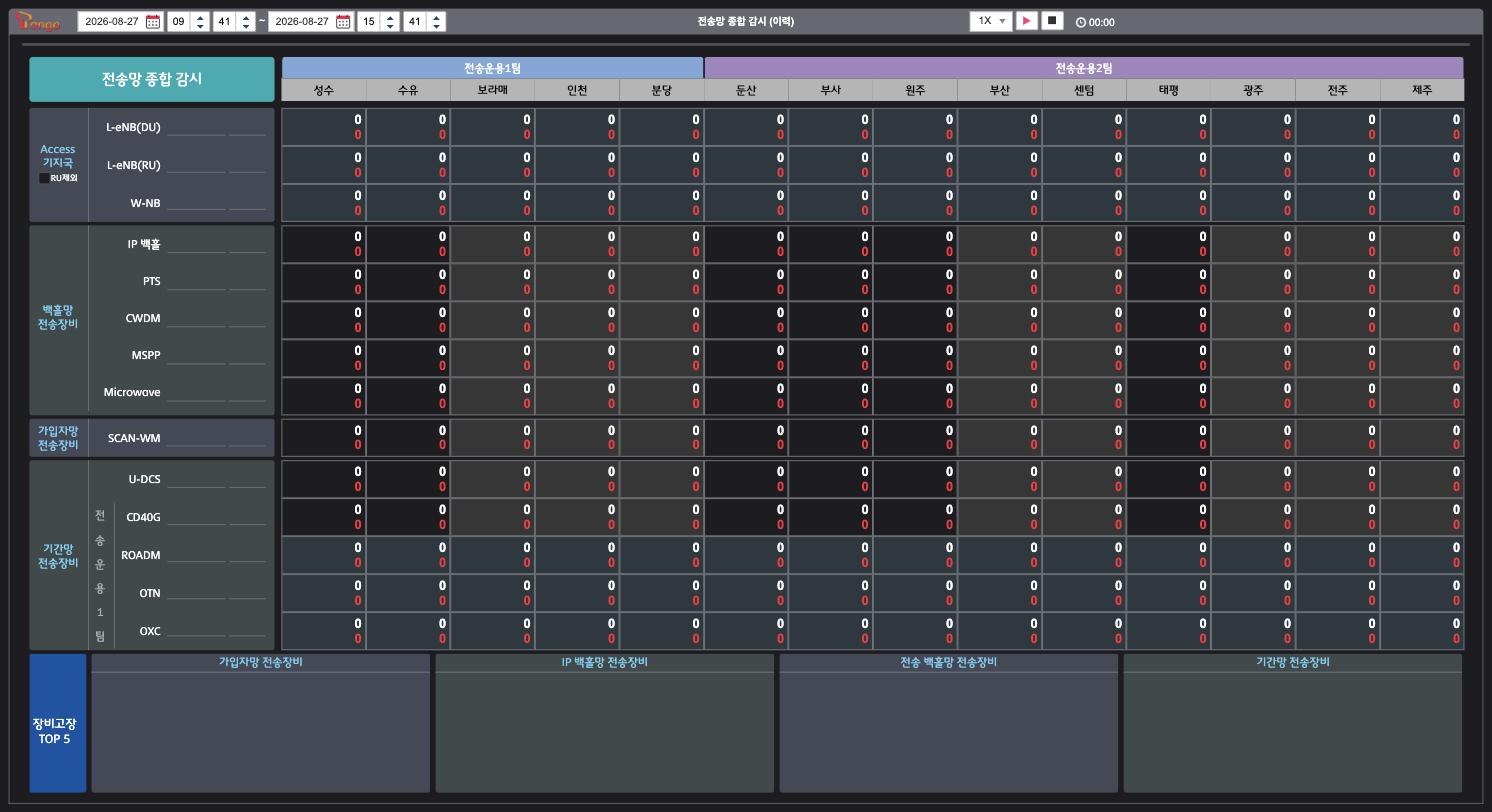1492x812 pixels.
Task: Decrease the end minute value 41
Action: pyautogui.click(x=436, y=26)
